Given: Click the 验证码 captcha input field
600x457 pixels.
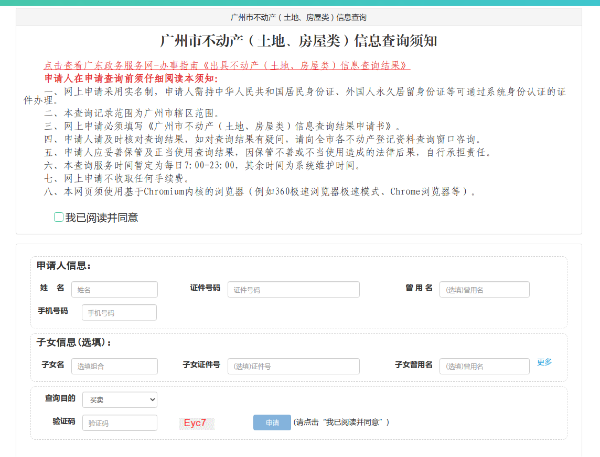Looking at the screenshot, I should click(120, 423).
